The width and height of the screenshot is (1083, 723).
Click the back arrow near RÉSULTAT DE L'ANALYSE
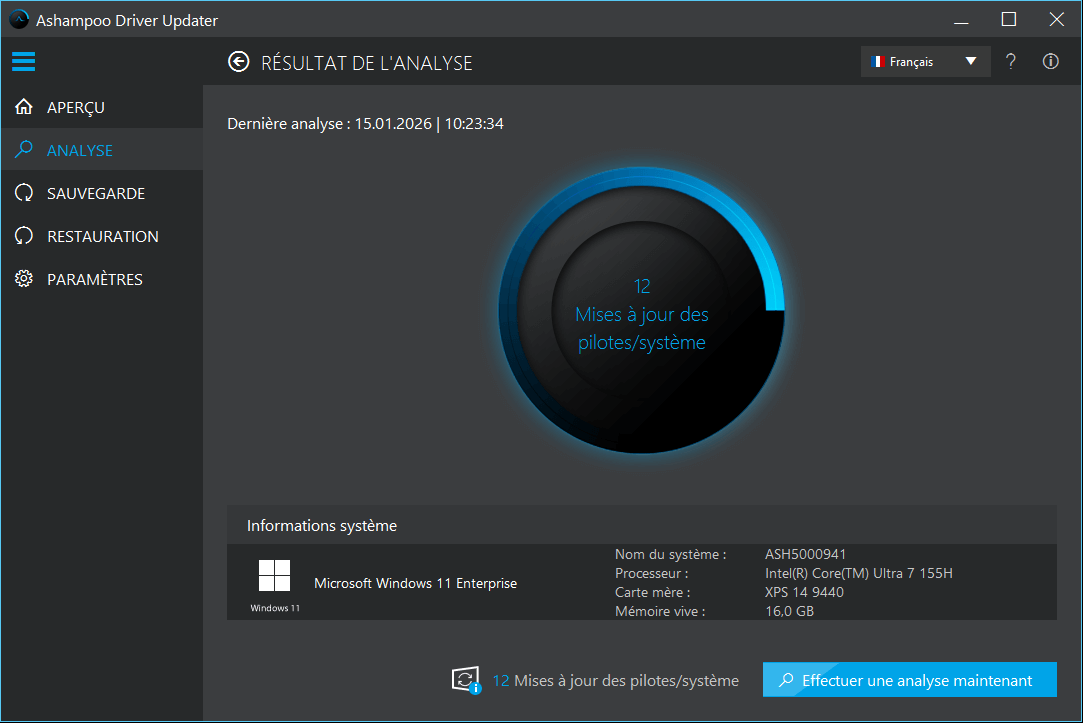pyautogui.click(x=238, y=61)
